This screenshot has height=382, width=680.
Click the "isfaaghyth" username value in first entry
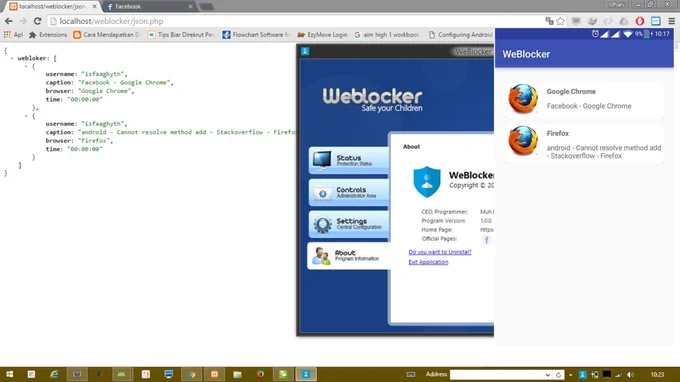(104, 74)
